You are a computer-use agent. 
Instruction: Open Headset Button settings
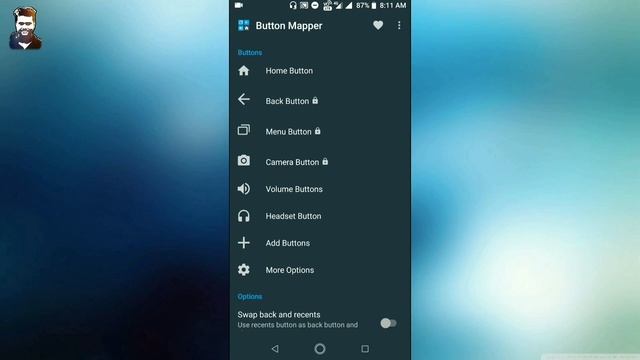[x=320, y=216]
